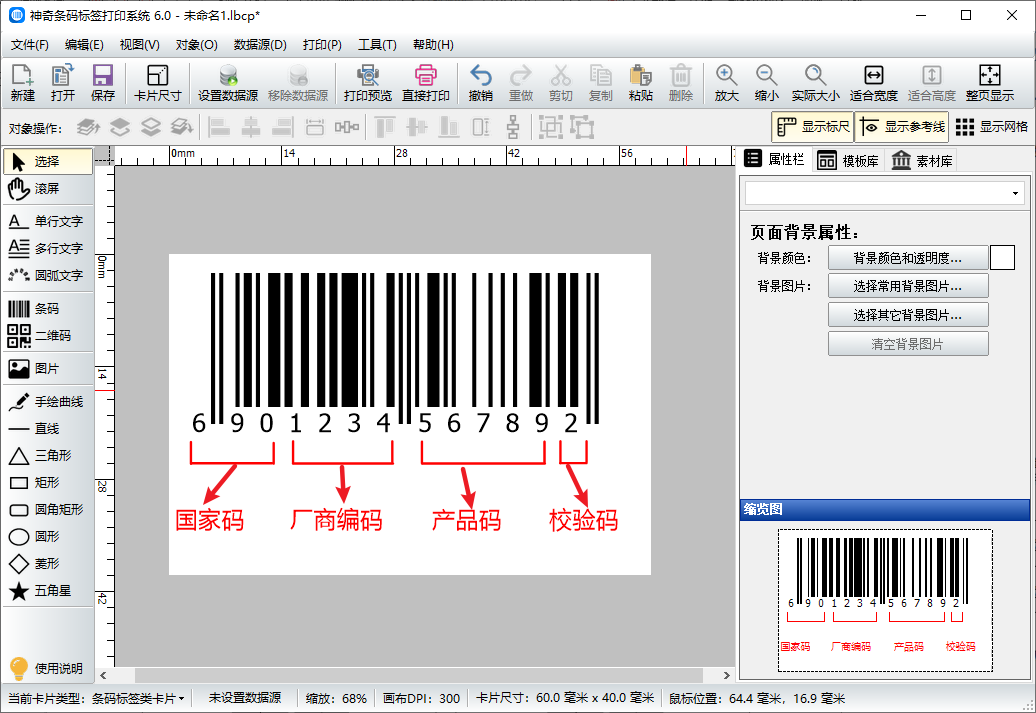Choose the 多行文字 multi-line text tool

coord(48,248)
